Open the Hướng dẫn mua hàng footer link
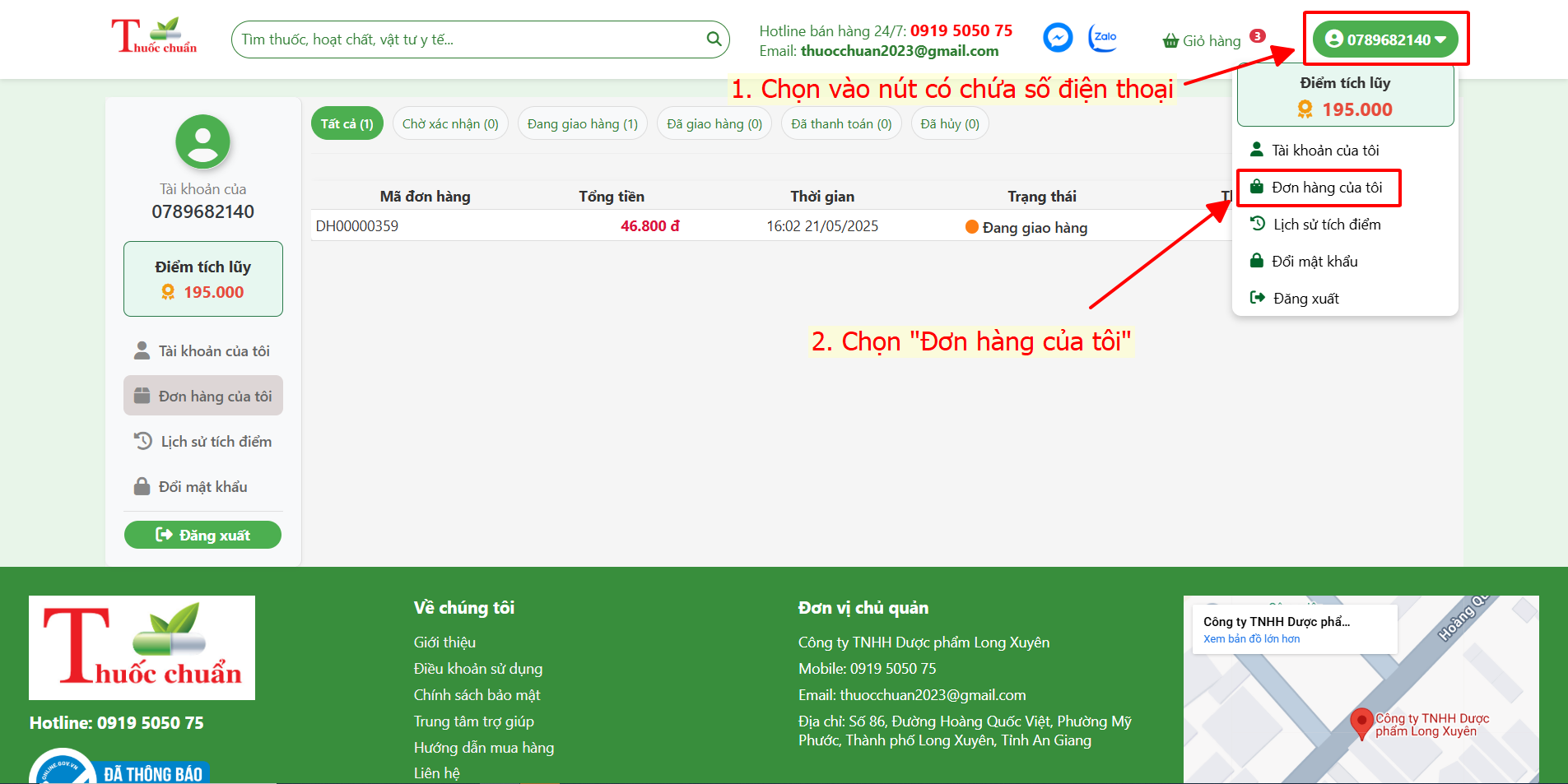The height and width of the screenshot is (784, 1568). [483, 748]
